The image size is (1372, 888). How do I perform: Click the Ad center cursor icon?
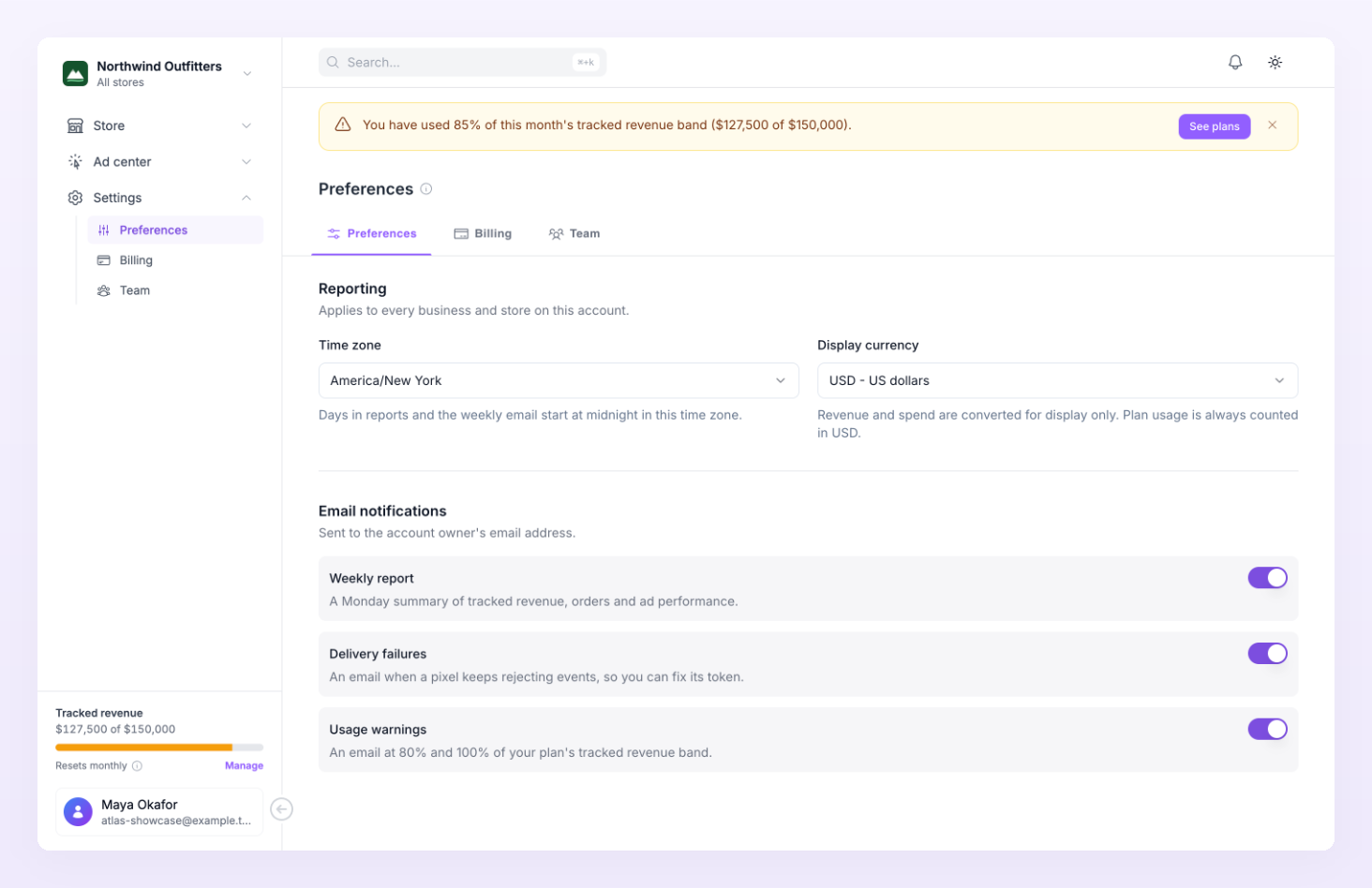75,162
